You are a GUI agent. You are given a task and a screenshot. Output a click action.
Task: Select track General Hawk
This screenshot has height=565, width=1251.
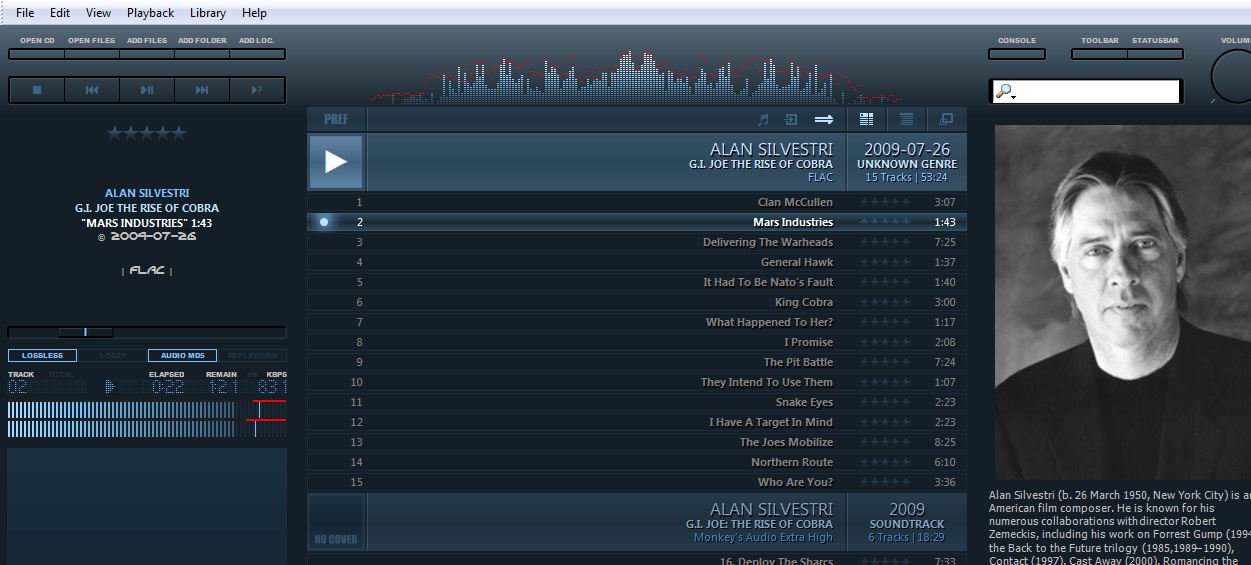pos(637,262)
